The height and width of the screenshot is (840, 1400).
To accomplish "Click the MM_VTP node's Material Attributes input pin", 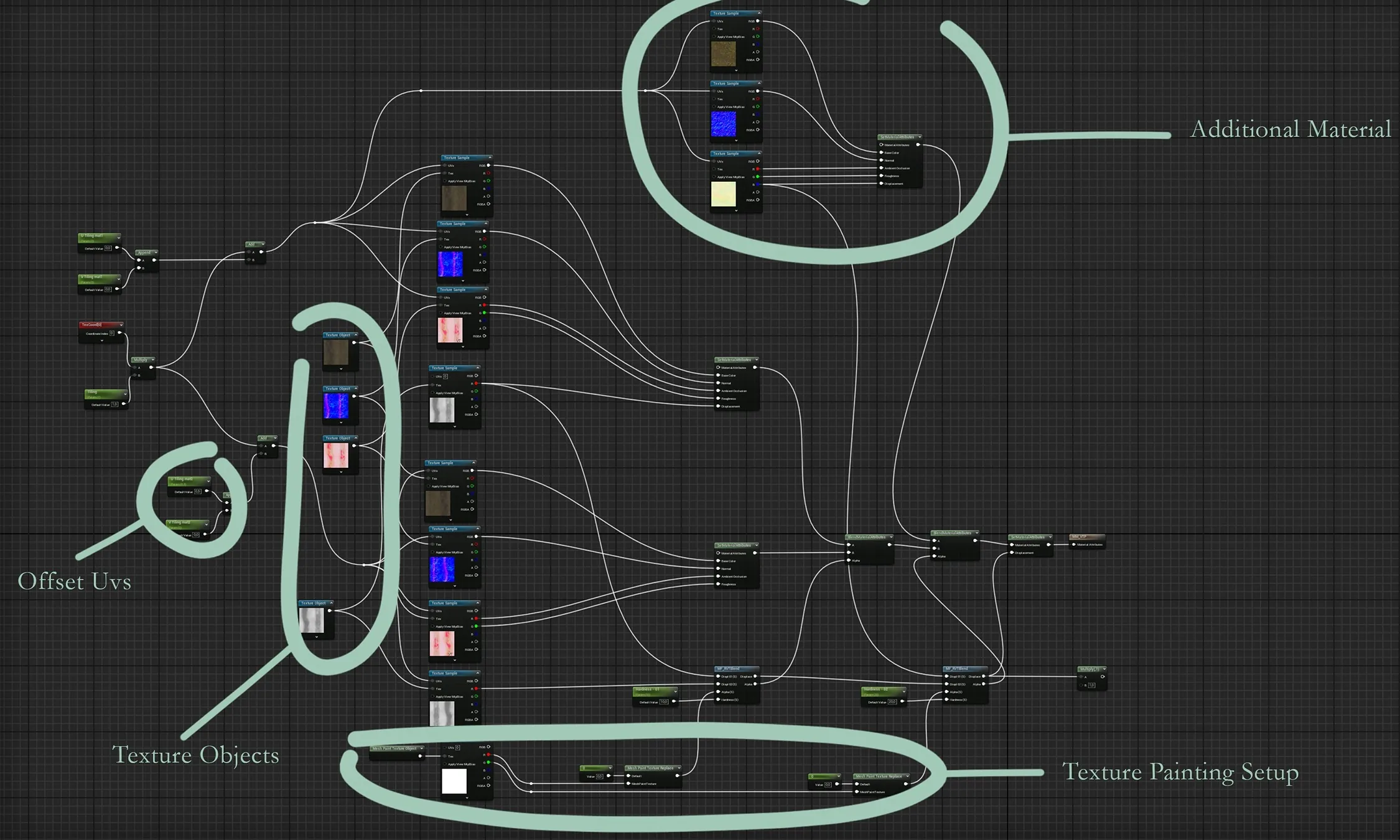I will click(1073, 544).
